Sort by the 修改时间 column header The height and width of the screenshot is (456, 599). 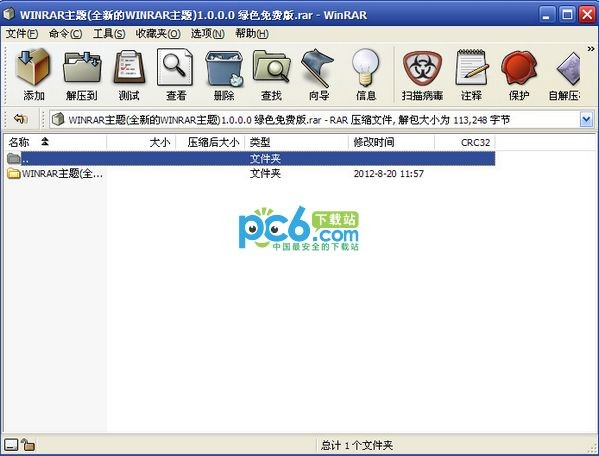(x=391, y=142)
